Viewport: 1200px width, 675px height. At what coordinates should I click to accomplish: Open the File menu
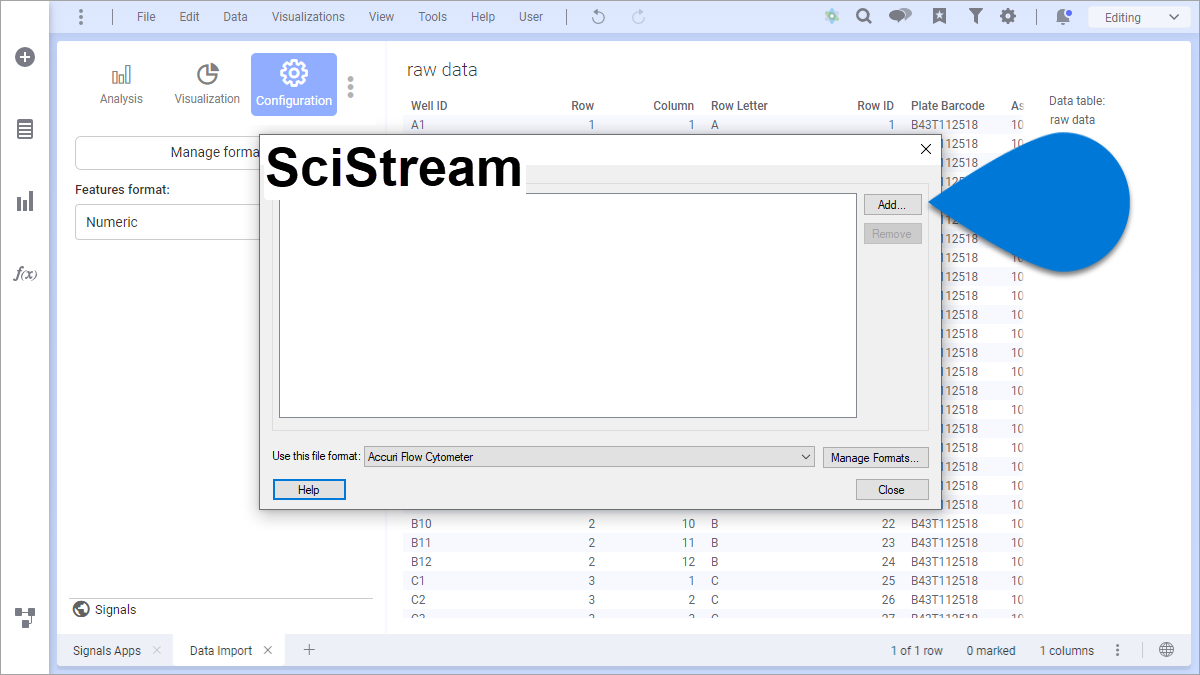[x=146, y=17]
